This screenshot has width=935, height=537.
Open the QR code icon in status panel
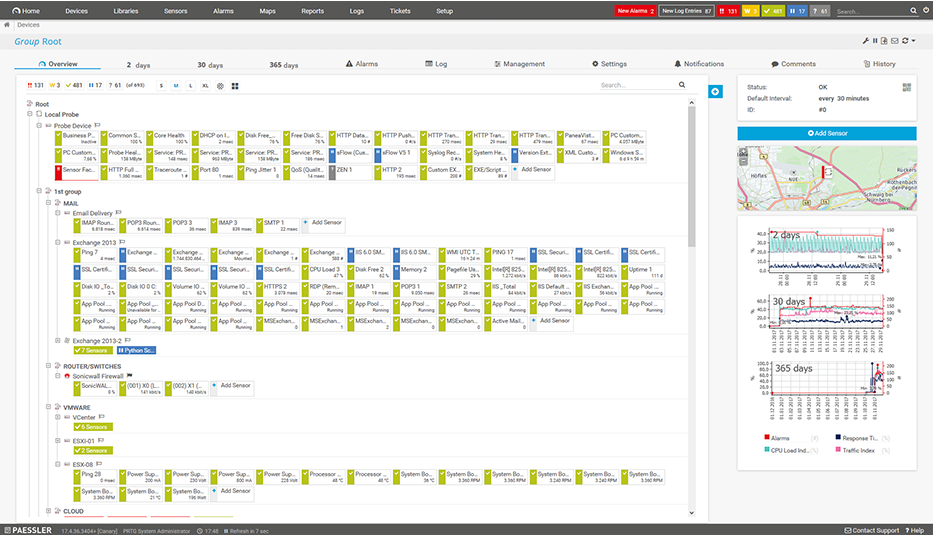pos(907,87)
